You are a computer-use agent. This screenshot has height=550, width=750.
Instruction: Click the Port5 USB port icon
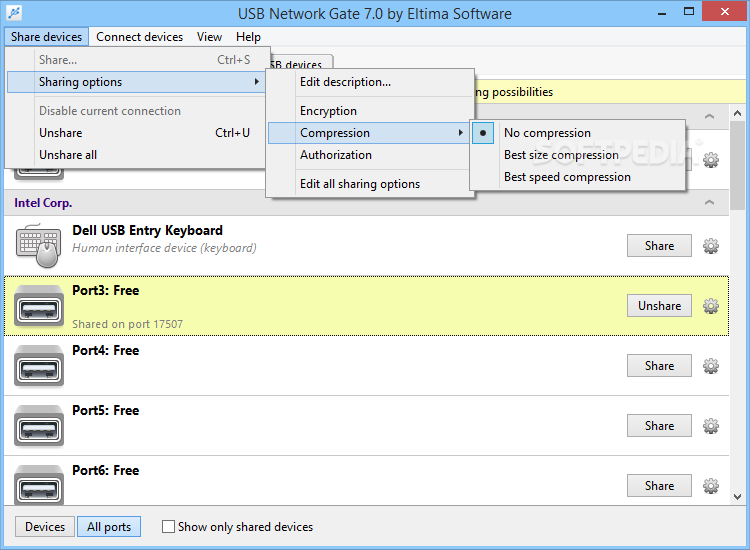39,426
